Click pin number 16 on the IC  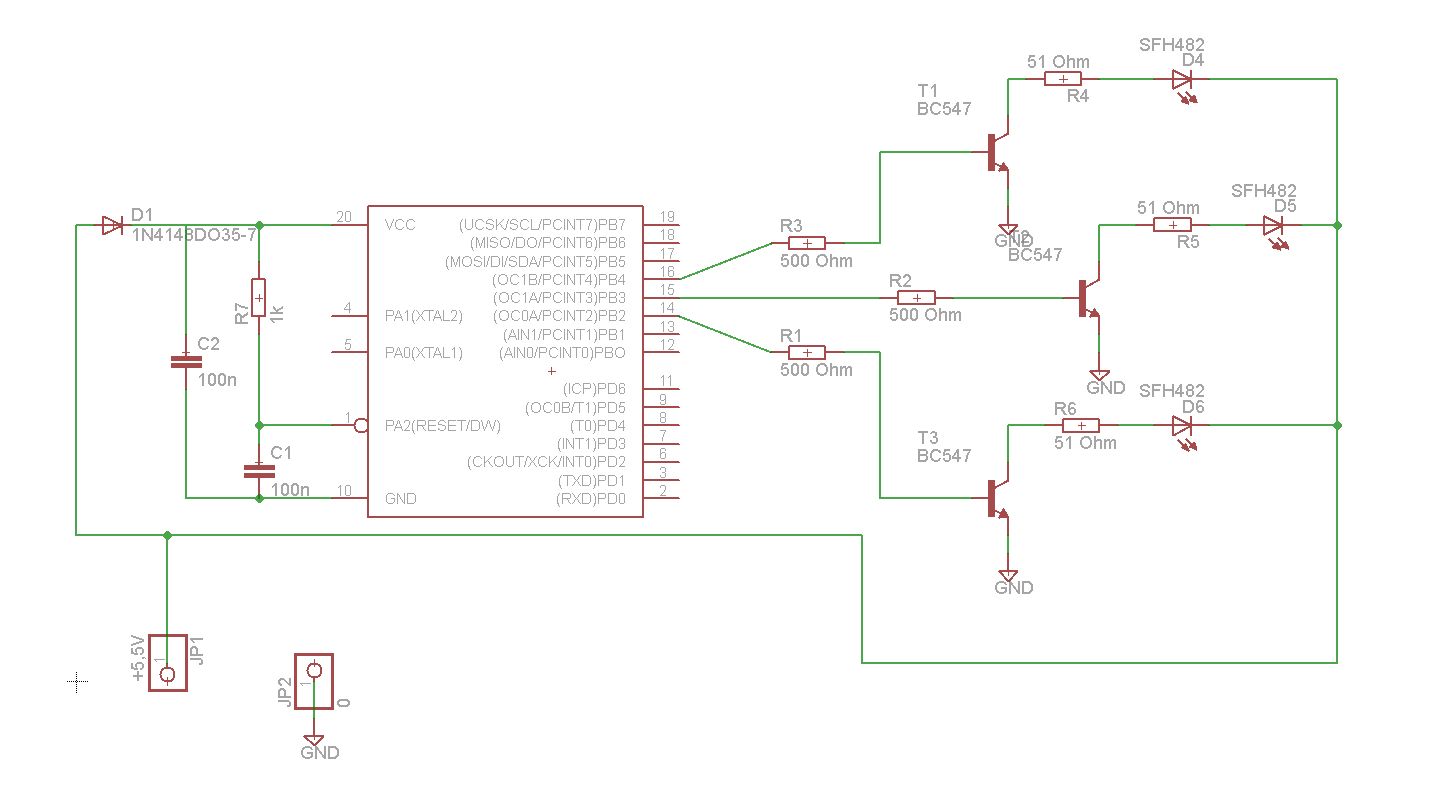point(667,271)
